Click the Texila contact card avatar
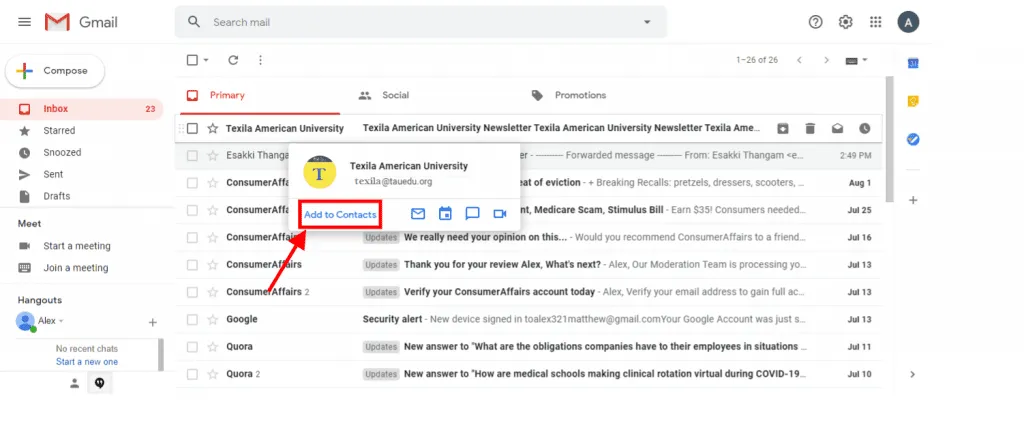 (x=320, y=173)
